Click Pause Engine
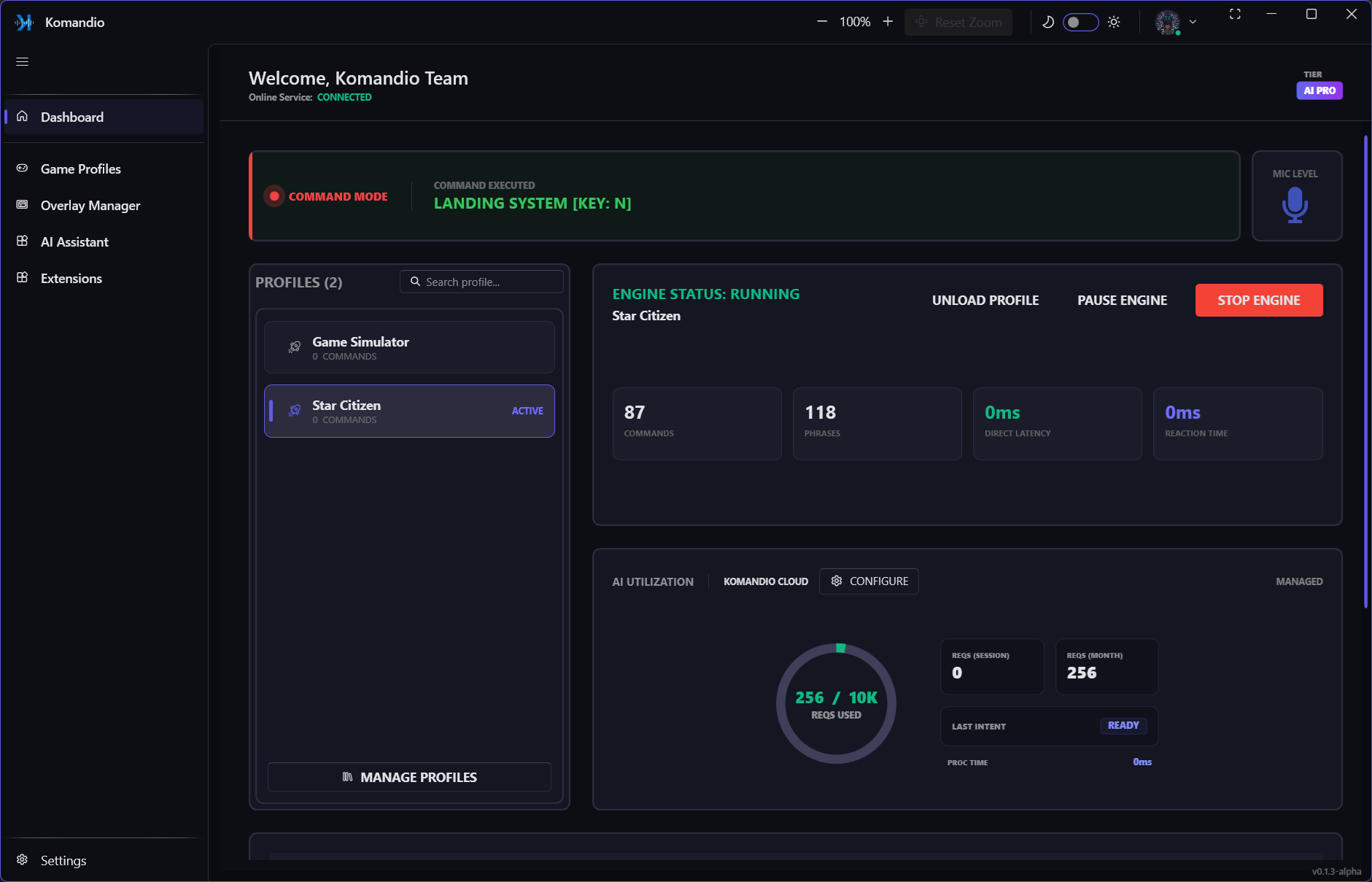 [1122, 301]
